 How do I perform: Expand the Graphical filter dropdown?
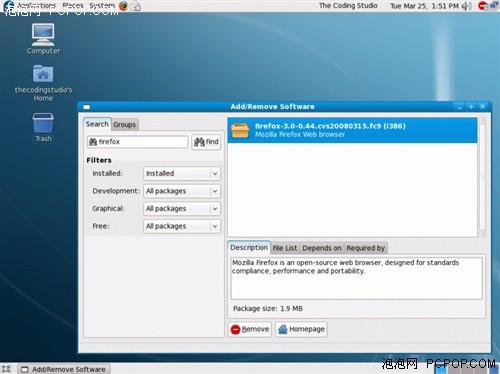[182, 209]
